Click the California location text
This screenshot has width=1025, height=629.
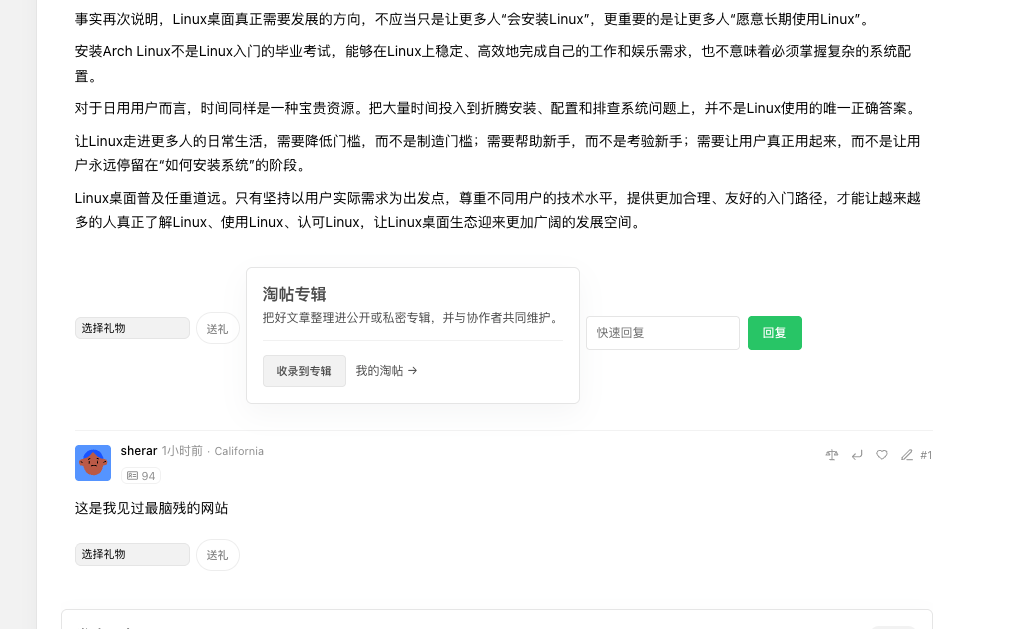click(239, 451)
